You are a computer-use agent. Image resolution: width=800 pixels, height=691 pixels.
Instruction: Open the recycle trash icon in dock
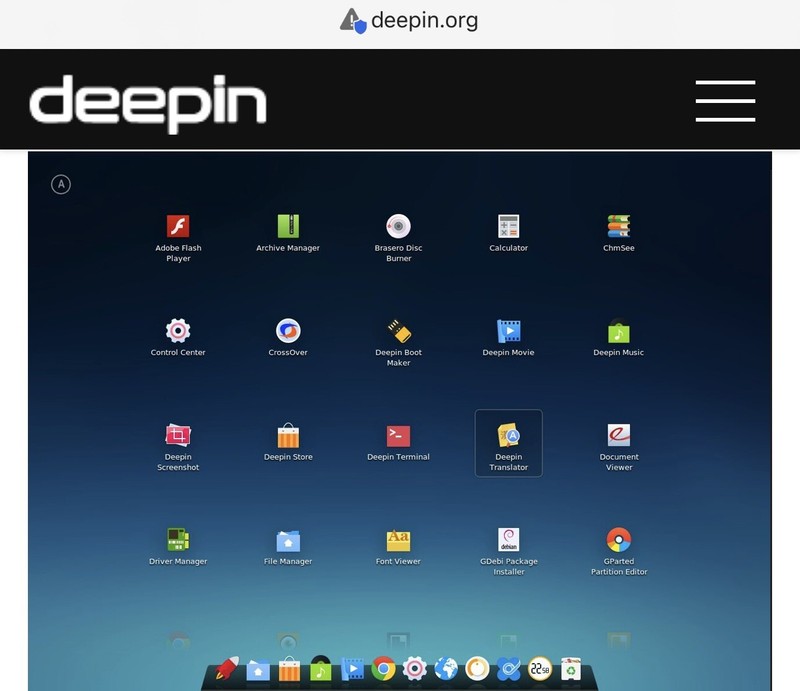click(571, 669)
